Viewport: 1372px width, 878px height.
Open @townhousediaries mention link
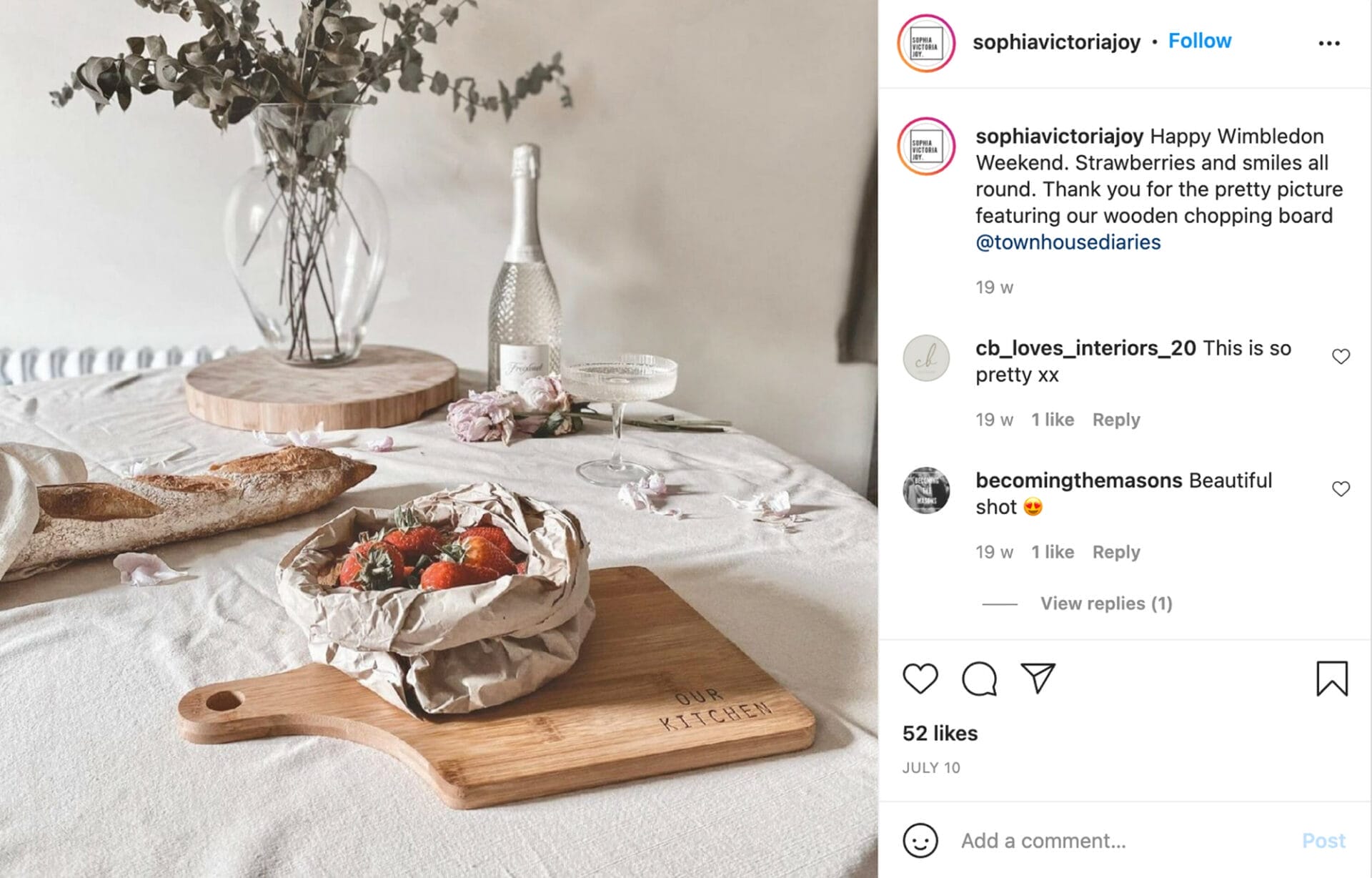click(x=1068, y=242)
